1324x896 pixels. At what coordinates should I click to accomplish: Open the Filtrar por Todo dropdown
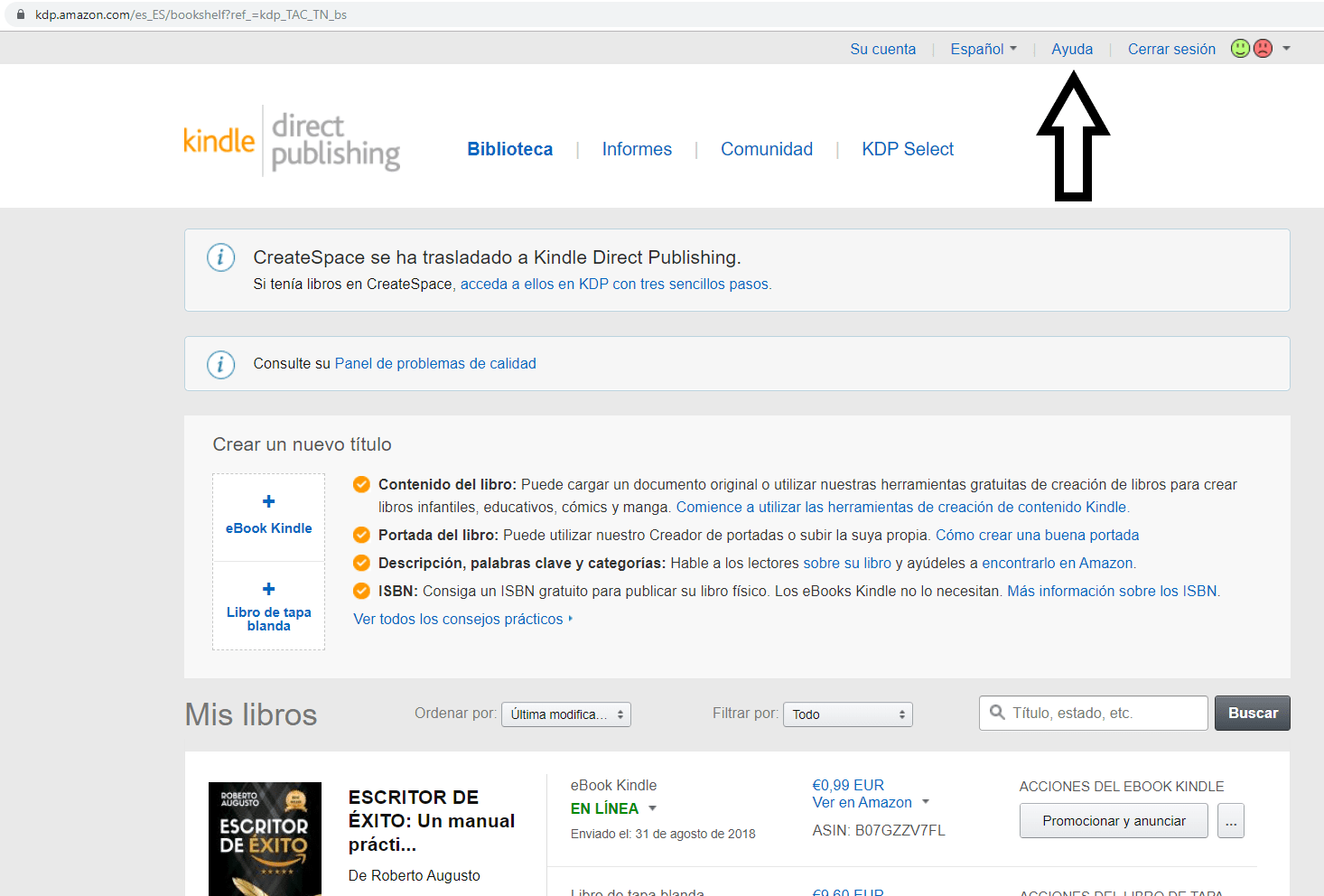click(x=848, y=714)
